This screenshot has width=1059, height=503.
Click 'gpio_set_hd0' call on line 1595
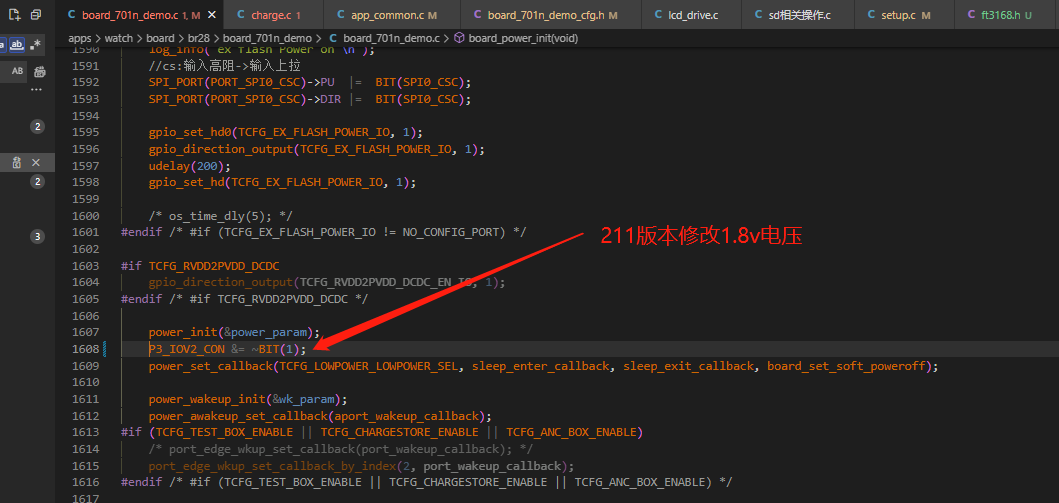[190, 132]
